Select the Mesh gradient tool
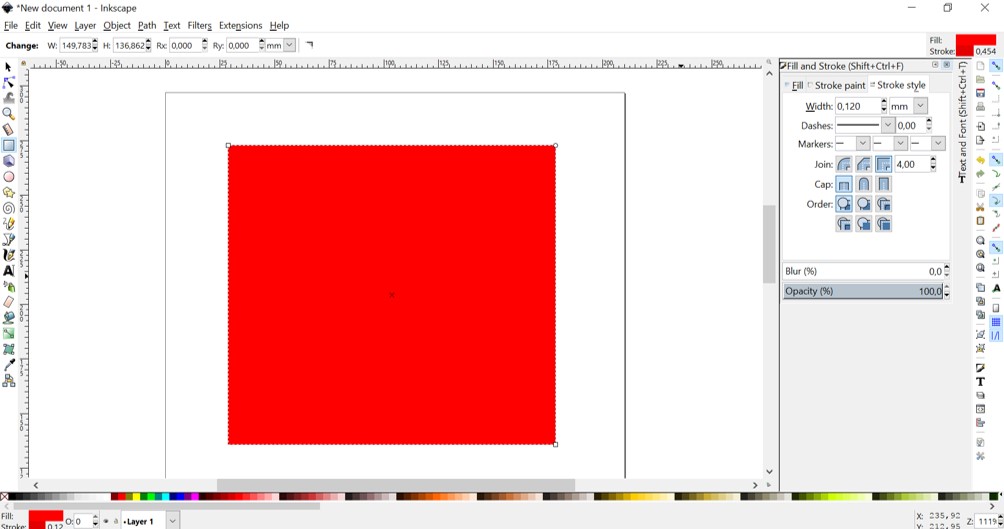Image resolution: width=1004 pixels, height=529 pixels. [x=8, y=349]
